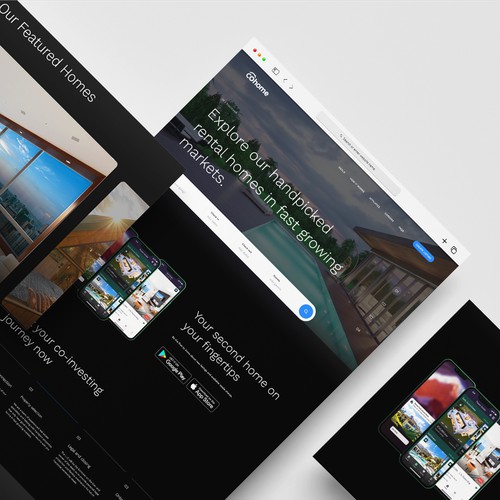This screenshot has height=500, width=500.
Task: Go forward with the browser forward arrow
Action: click(x=291, y=87)
